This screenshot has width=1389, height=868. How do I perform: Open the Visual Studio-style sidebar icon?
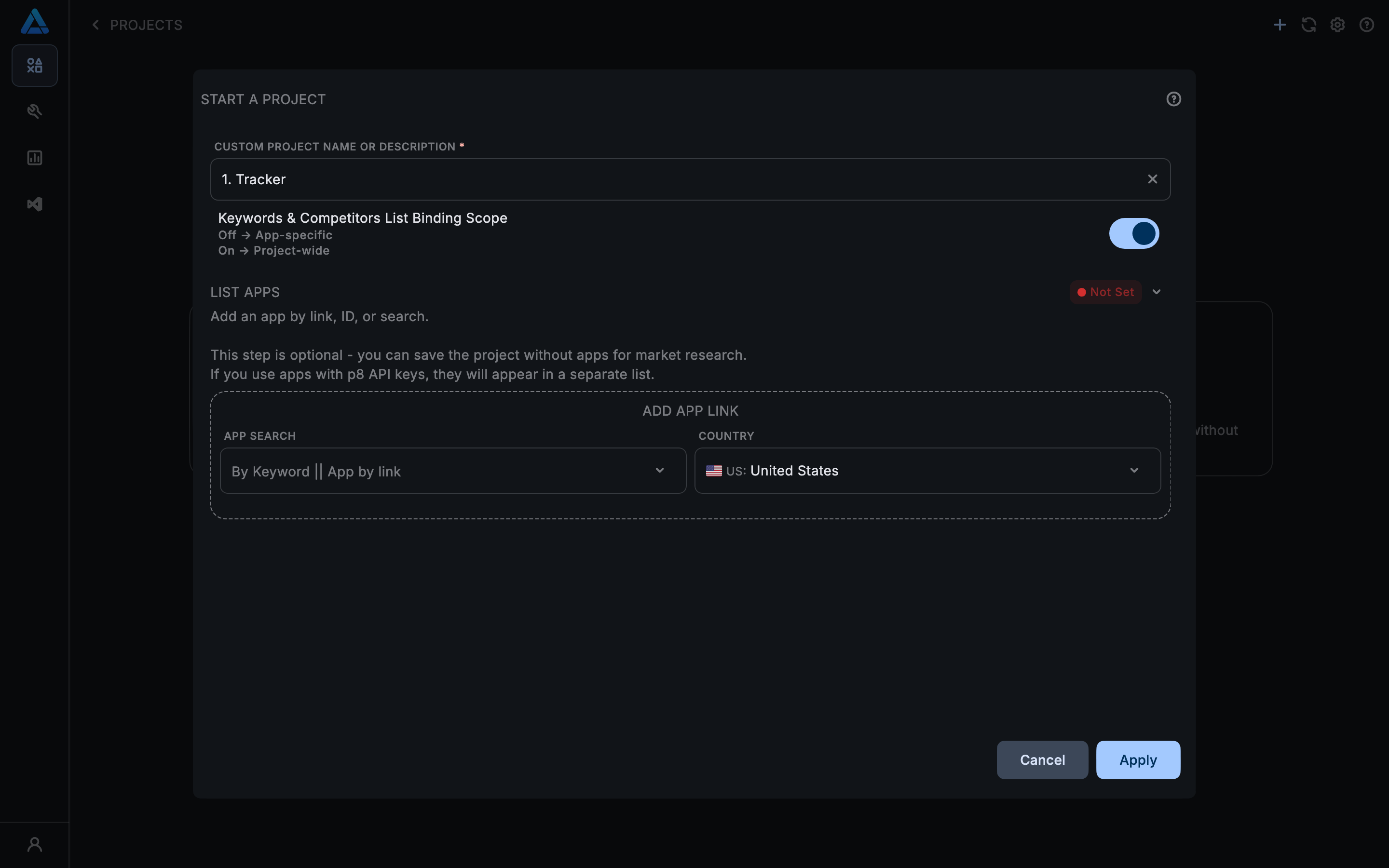click(x=34, y=204)
